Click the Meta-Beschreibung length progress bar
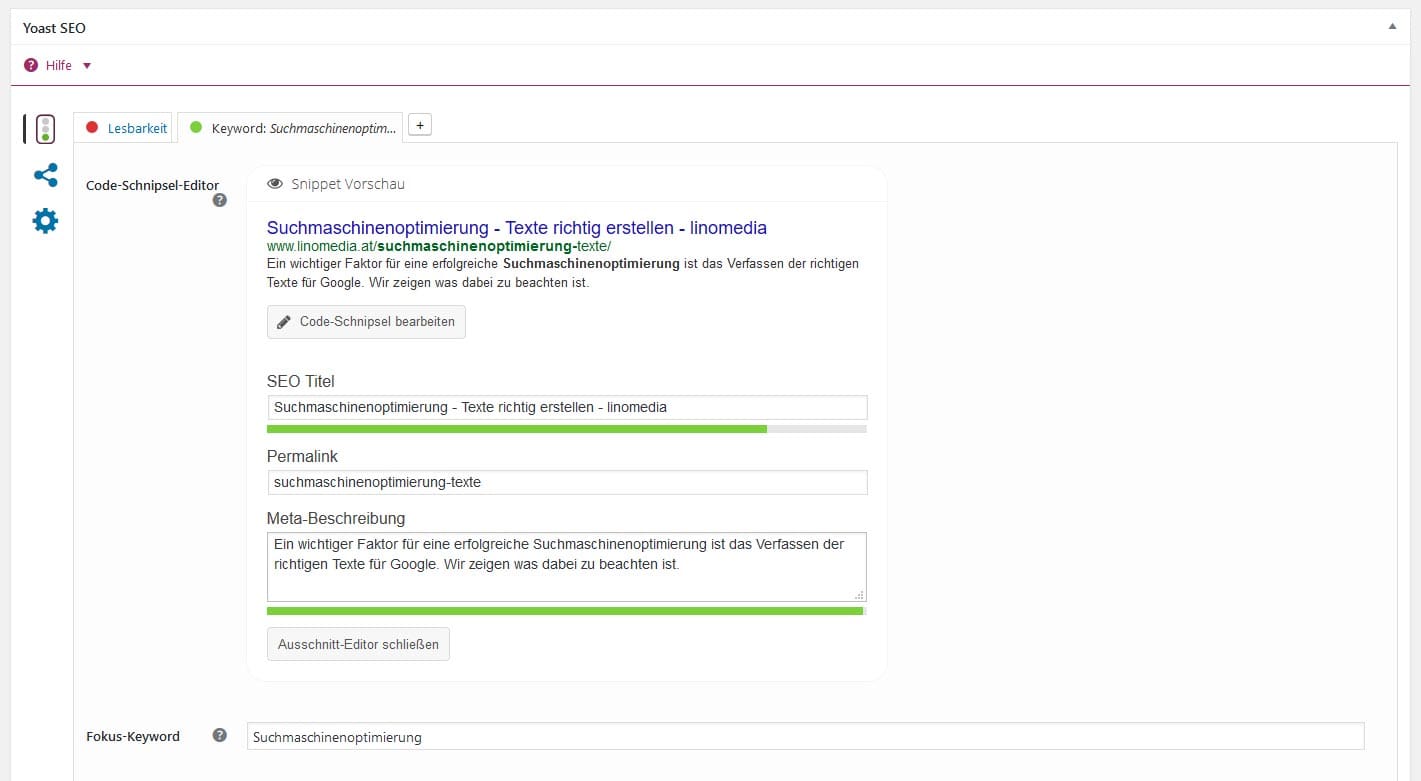The height and width of the screenshot is (781, 1421). click(567, 611)
